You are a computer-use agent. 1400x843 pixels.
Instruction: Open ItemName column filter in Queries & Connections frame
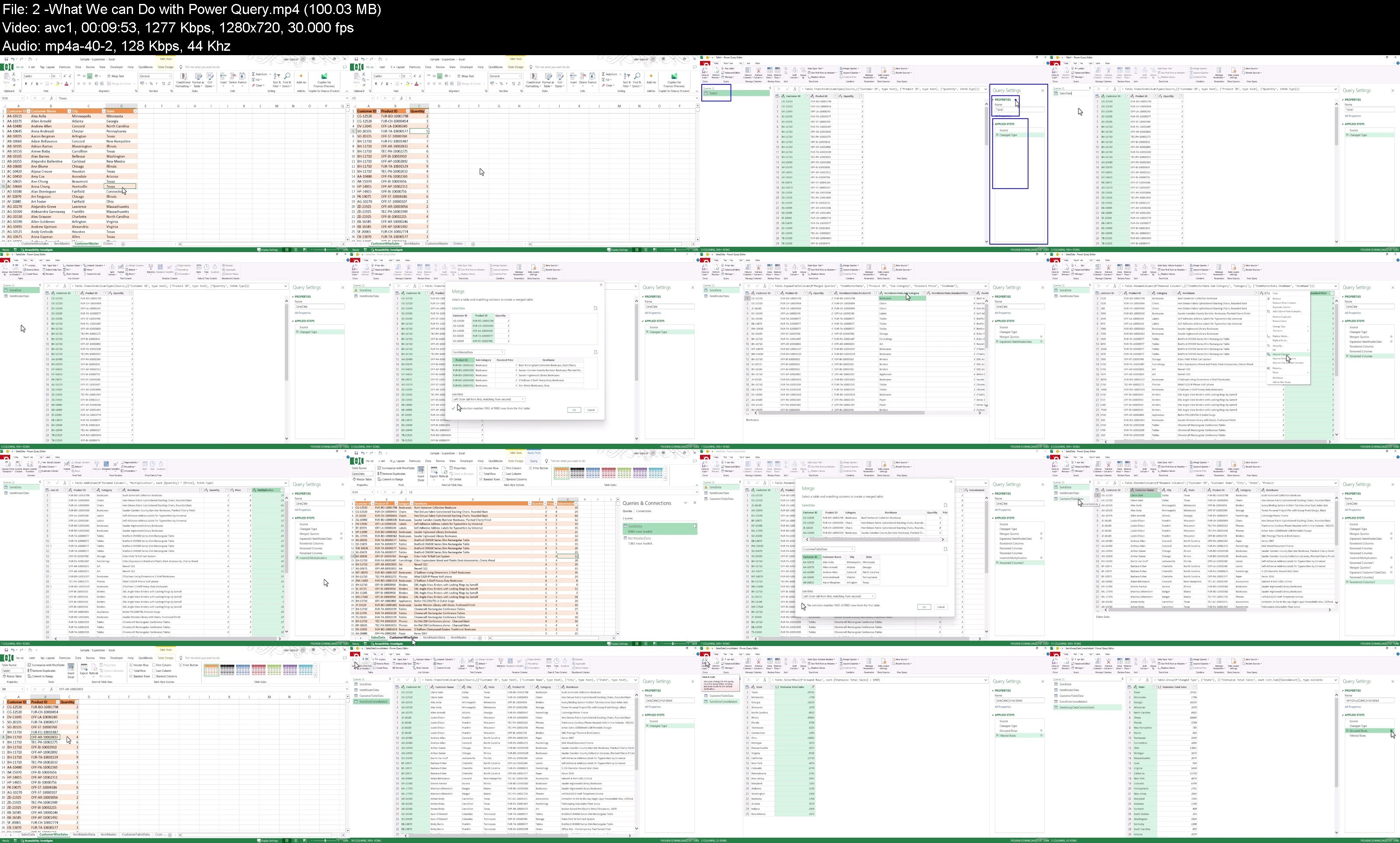(x=530, y=504)
